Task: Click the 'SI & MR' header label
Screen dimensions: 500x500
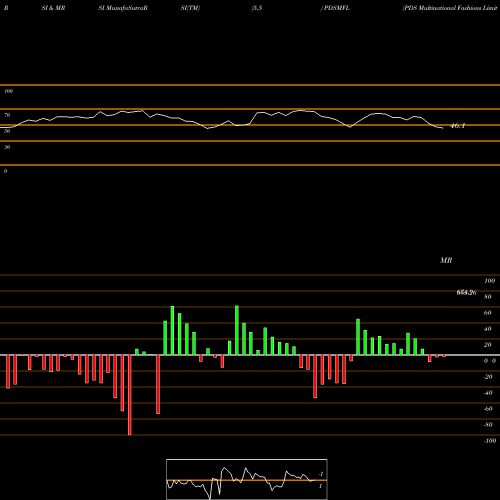Action: (x=53, y=8)
